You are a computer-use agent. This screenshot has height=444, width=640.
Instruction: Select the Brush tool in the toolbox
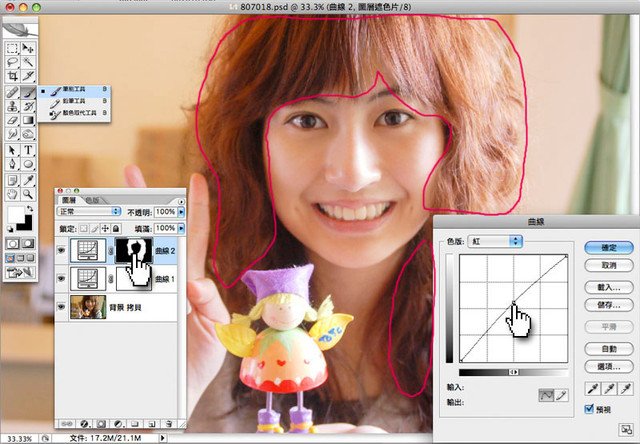pyautogui.click(x=28, y=93)
